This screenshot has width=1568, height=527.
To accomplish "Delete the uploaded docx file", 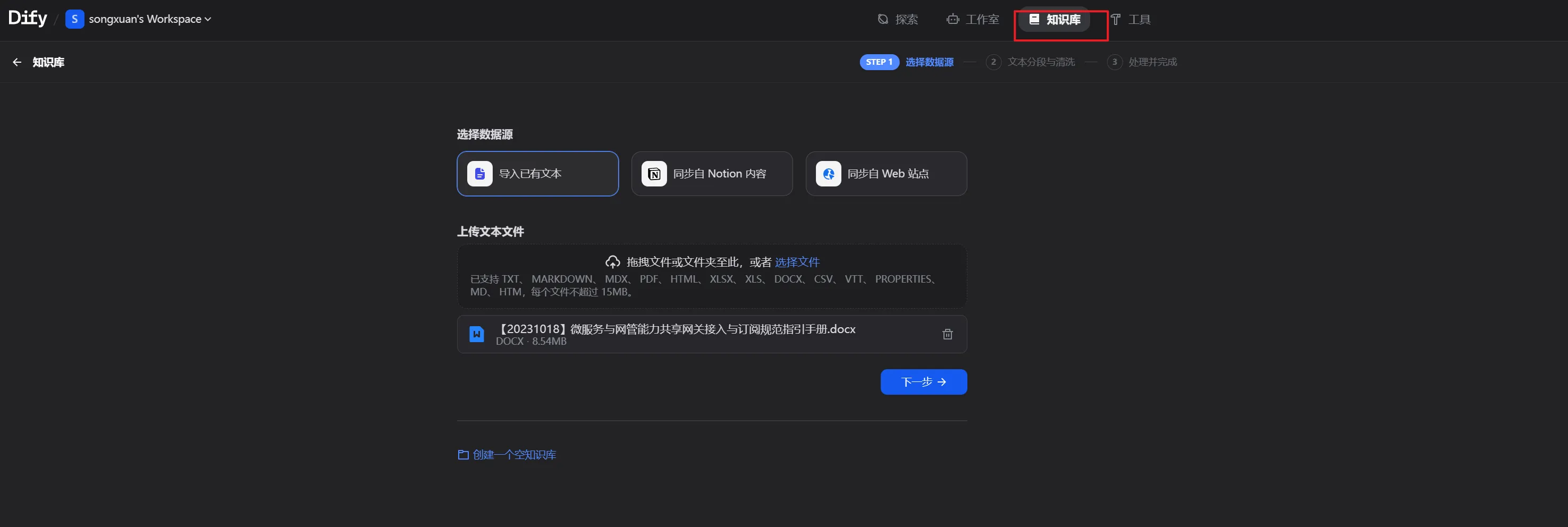I will click(947, 334).
